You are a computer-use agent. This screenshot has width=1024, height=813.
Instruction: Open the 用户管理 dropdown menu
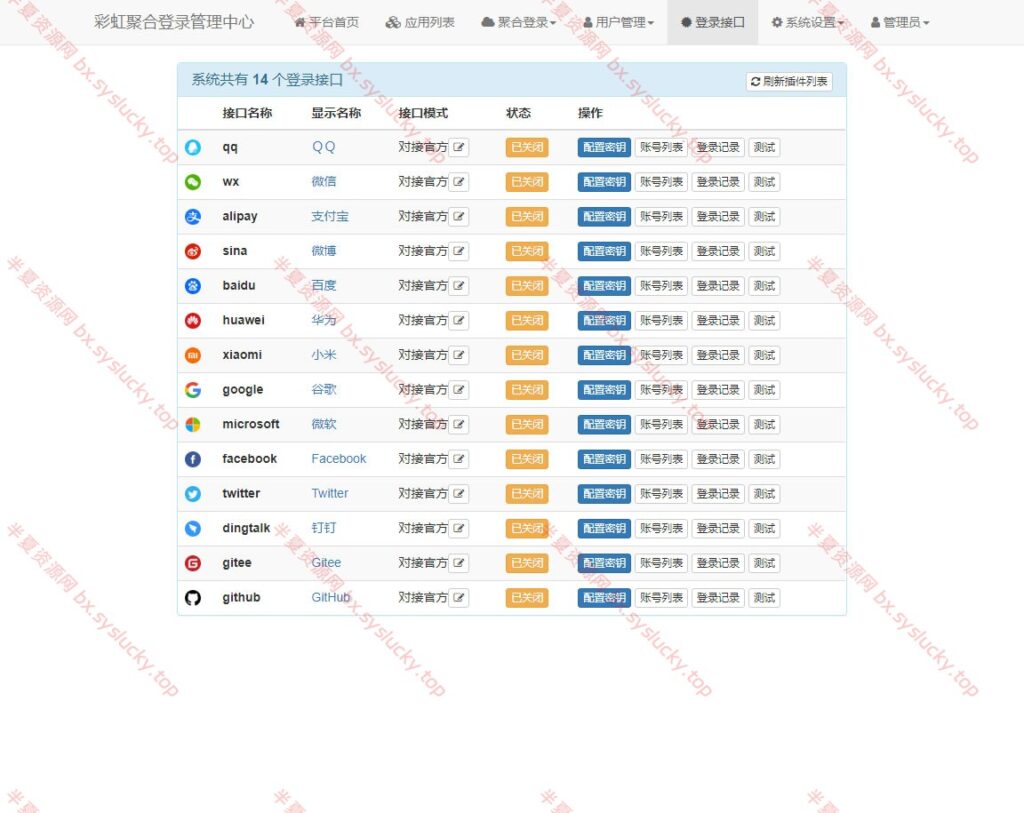click(618, 22)
